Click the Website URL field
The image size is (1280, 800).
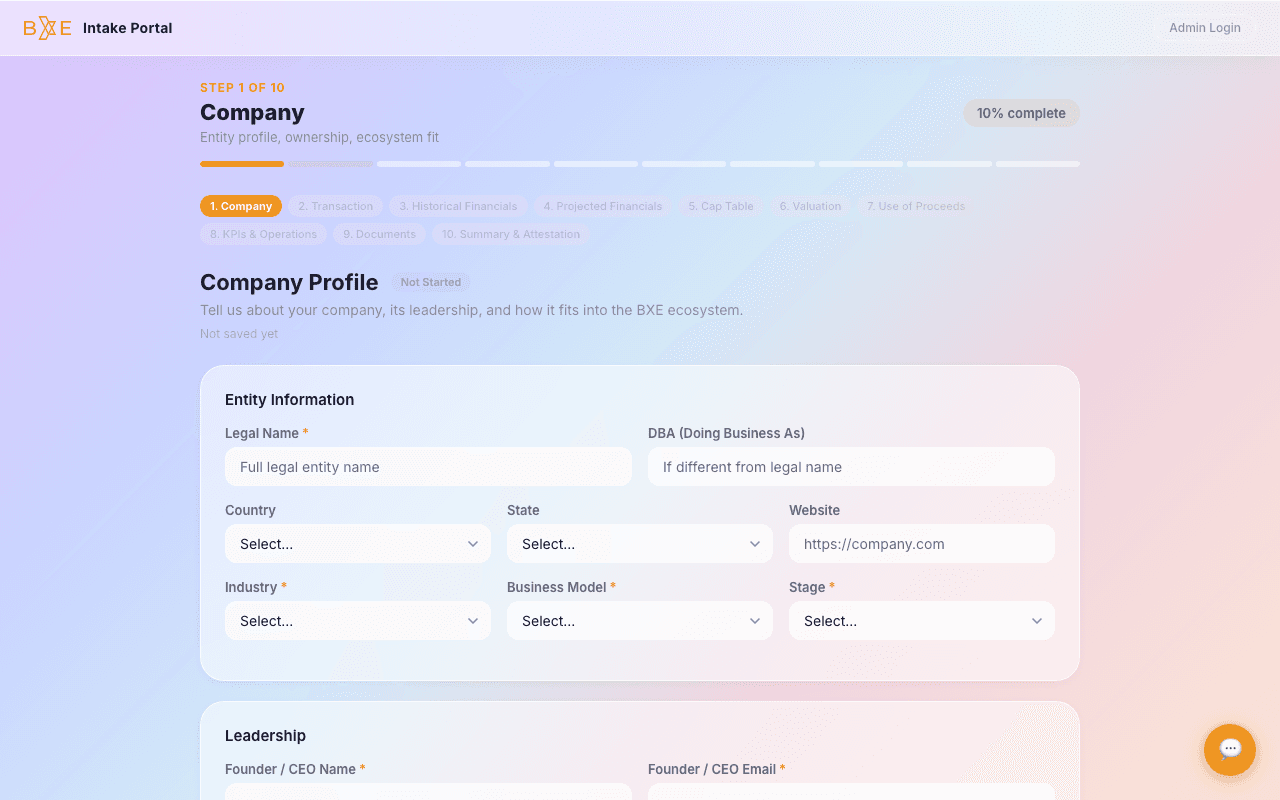pos(921,544)
